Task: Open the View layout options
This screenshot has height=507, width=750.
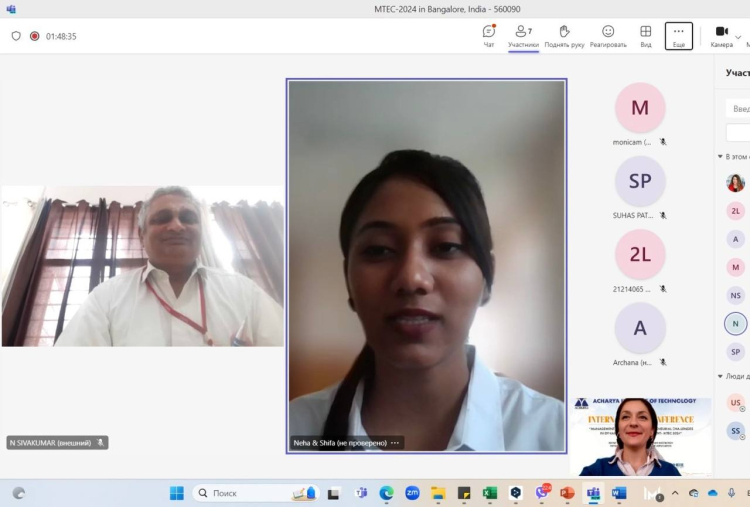Action: 646,36
